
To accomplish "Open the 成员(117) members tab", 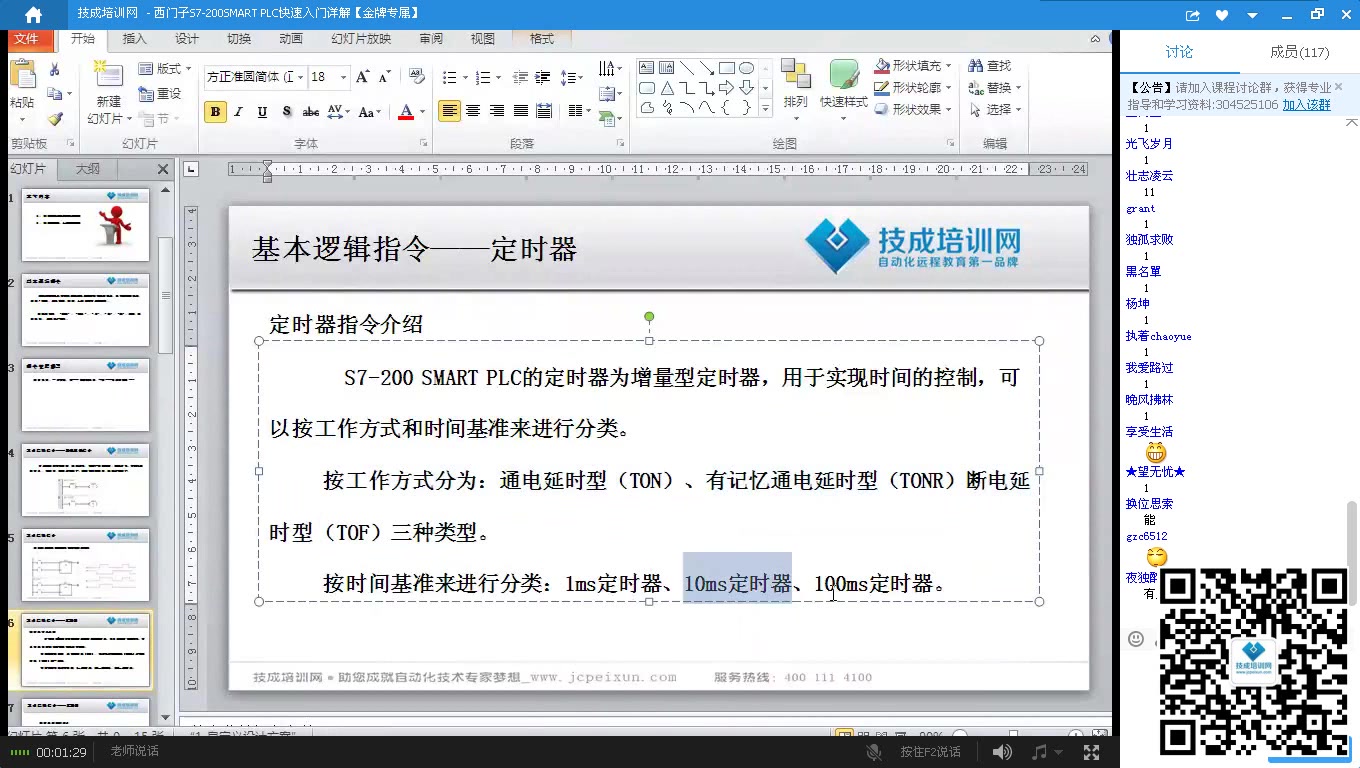I will pos(1299,53).
